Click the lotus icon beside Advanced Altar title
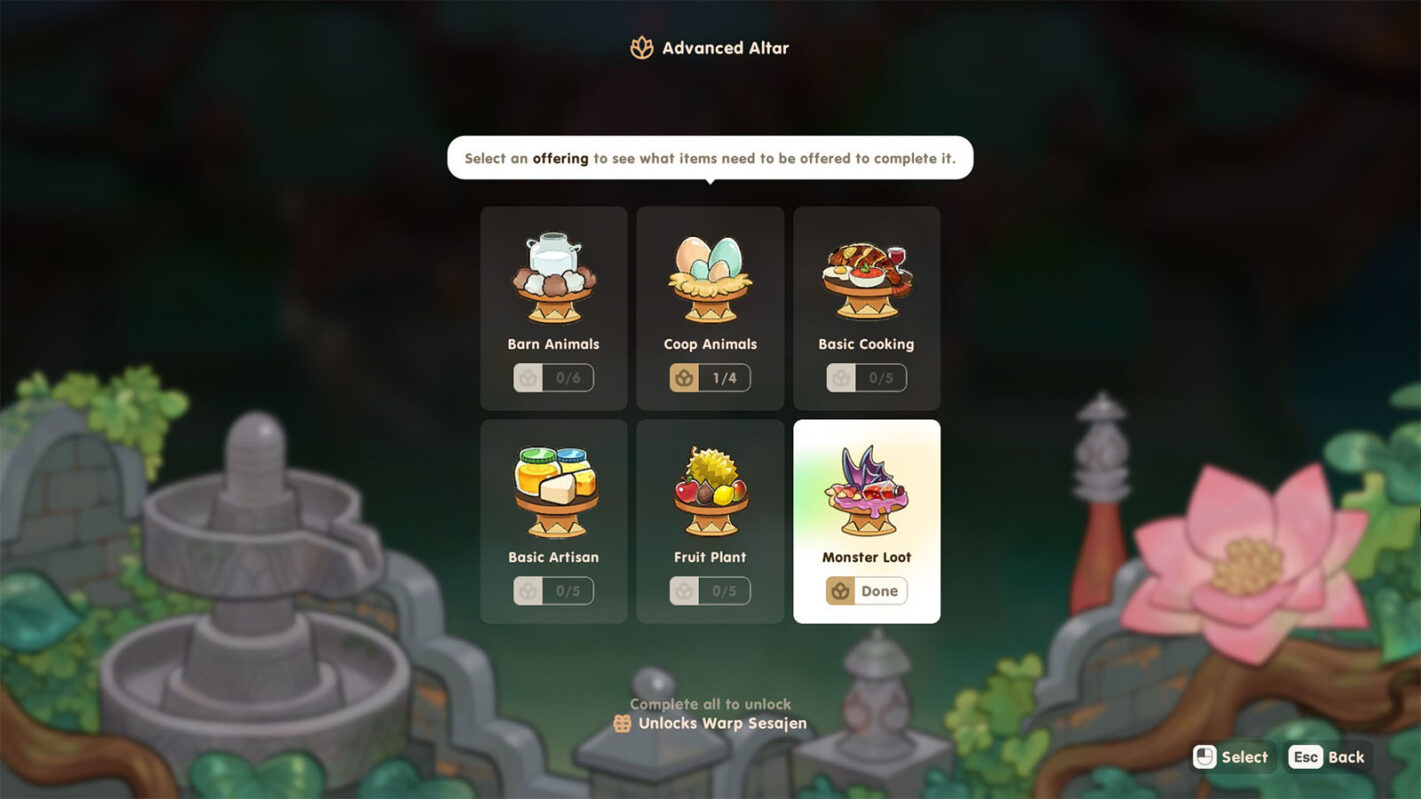Image resolution: width=1421 pixels, height=799 pixels. (642, 47)
